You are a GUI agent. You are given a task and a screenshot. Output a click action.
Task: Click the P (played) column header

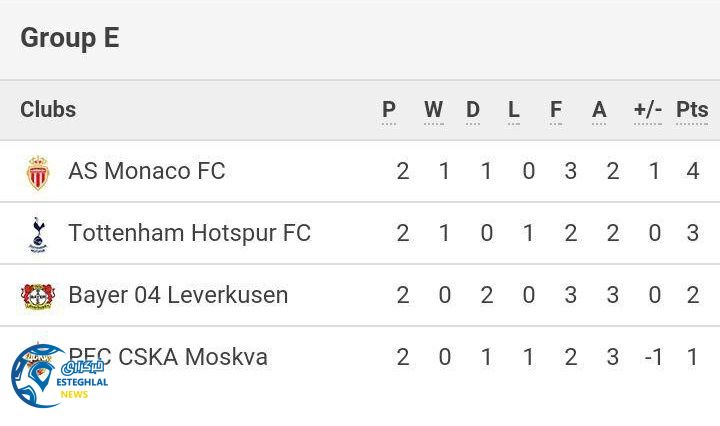click(x=389, y=110)
